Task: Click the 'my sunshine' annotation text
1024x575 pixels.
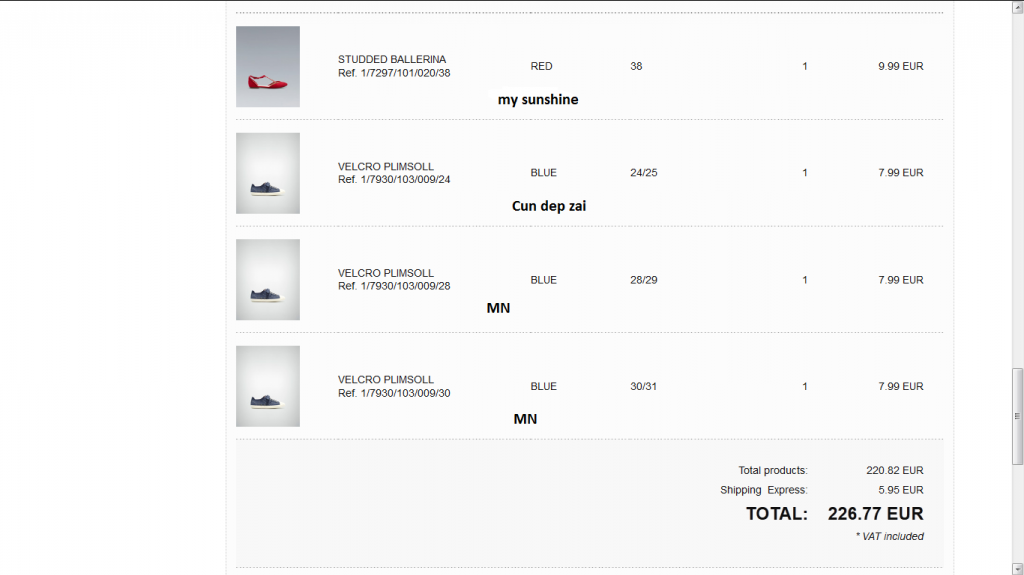Action: coord(538,100)
